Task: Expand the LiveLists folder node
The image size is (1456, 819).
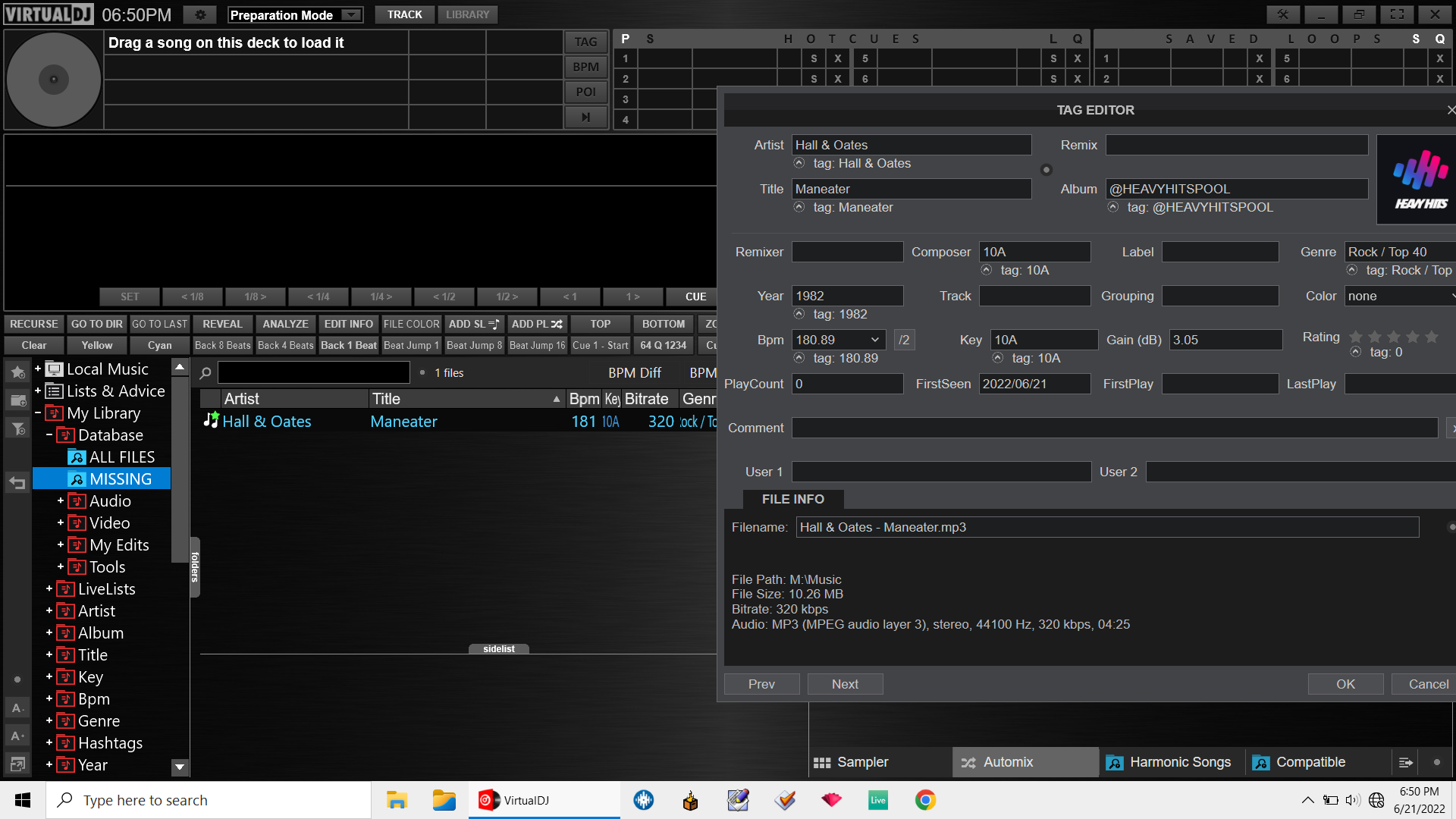Action: tap(49, 588)
